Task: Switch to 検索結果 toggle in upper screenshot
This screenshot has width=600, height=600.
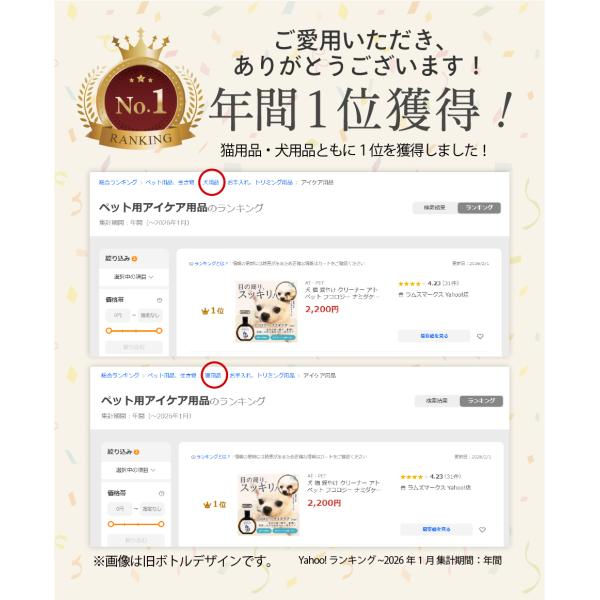Action: click(x=435, y=208)
